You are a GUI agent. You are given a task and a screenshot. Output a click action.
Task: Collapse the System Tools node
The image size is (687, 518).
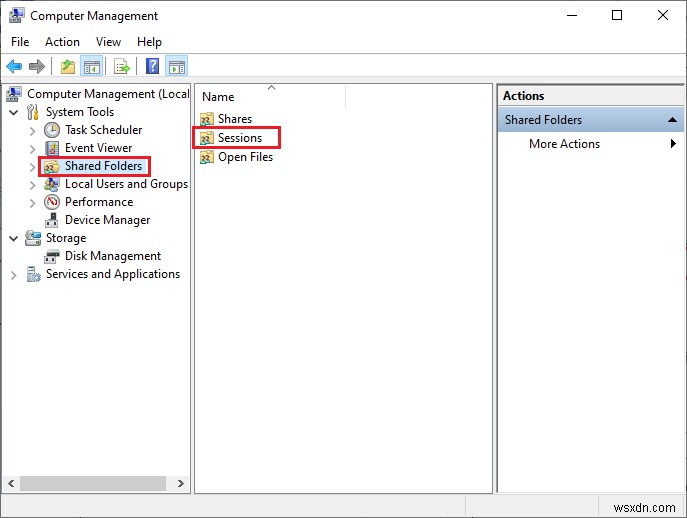[14, 112]
